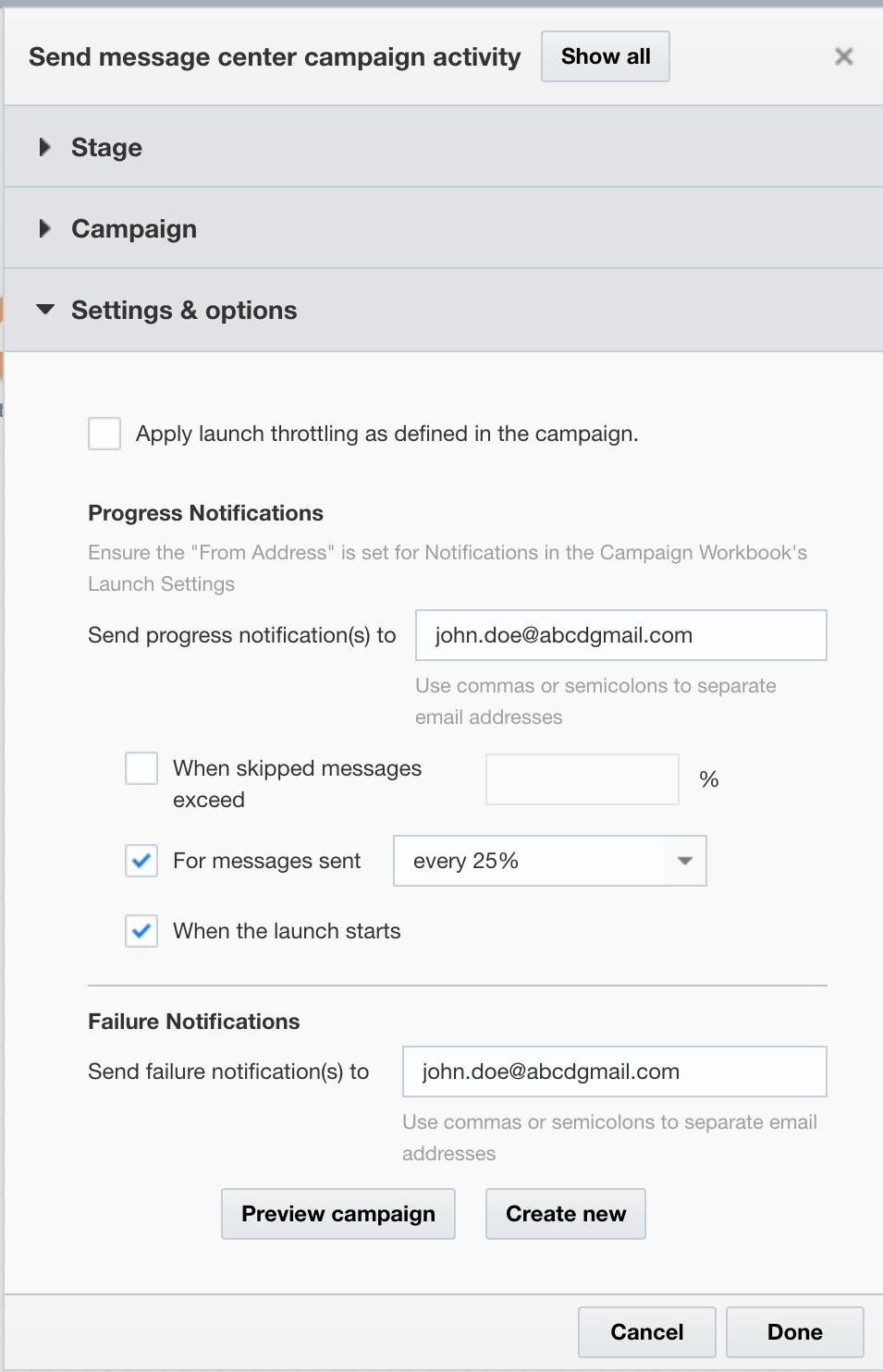Cancel the dialog
883x1372 pixels.
647,1332
